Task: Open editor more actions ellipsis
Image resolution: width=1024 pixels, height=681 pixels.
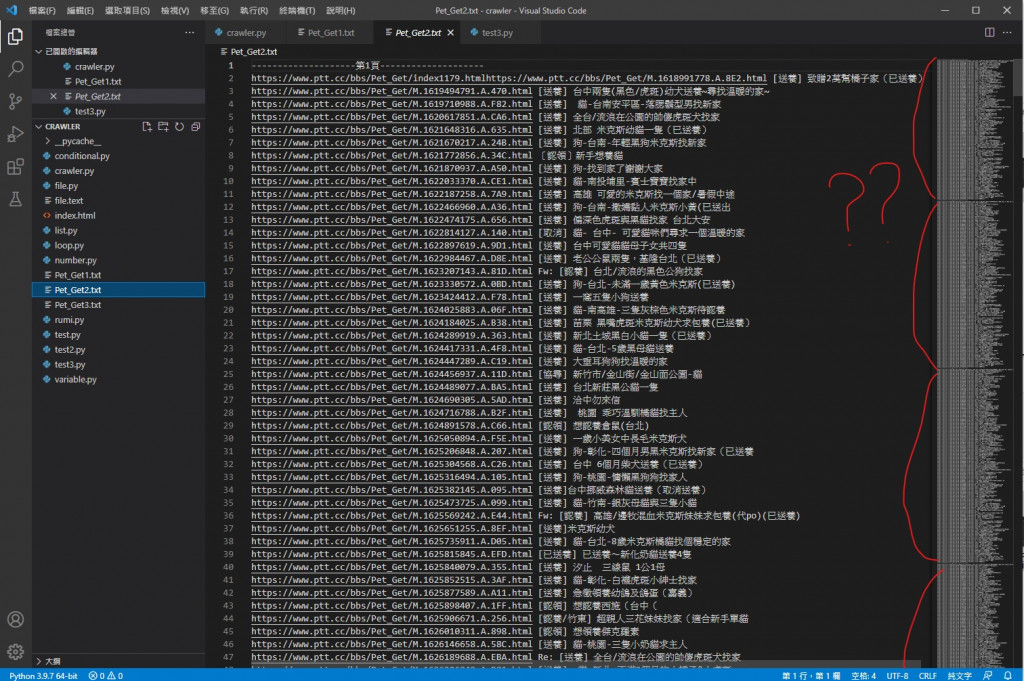Action: tap(1007, 32)
